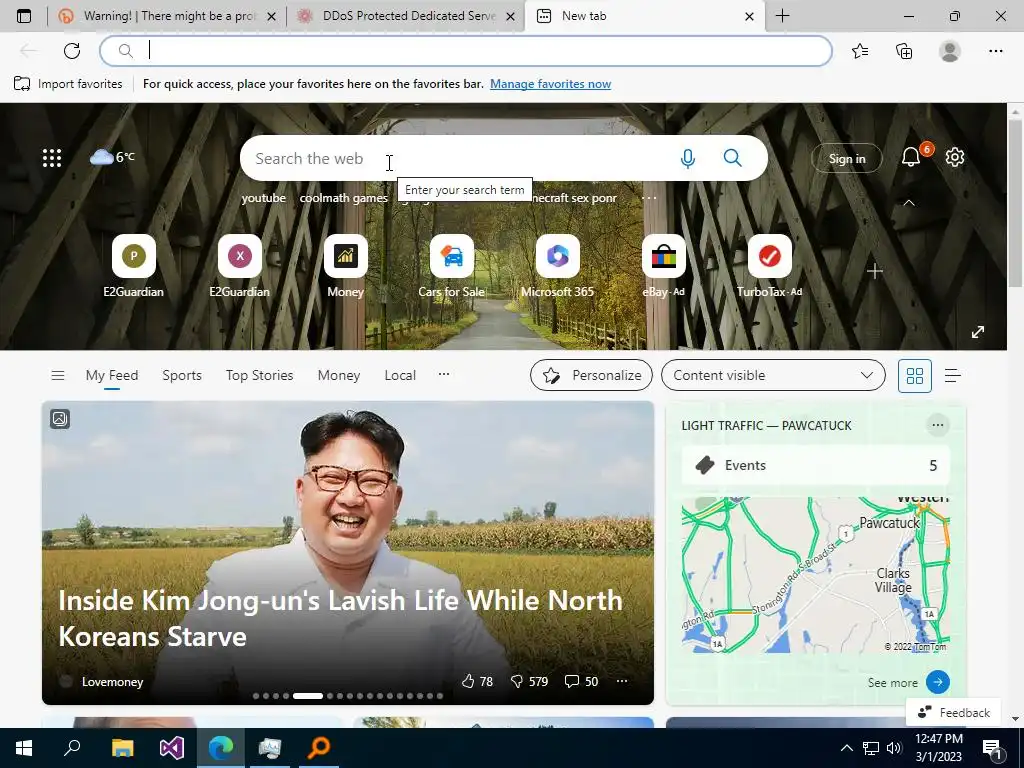Image resolution: width=1024 pixels, height=768 pixels.
Task: Click the address bar input
Action: point(466,51)
